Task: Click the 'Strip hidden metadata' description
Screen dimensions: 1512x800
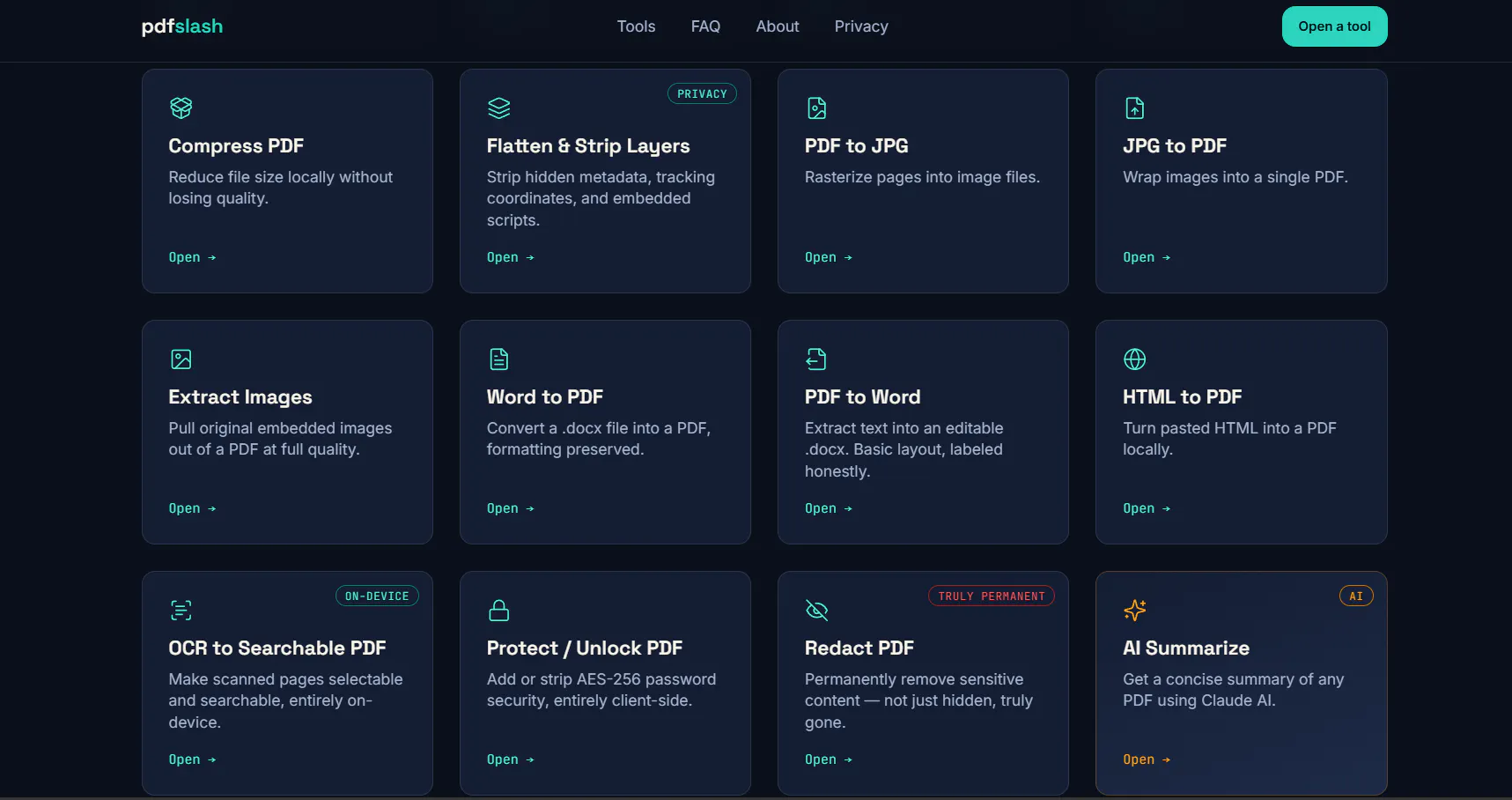Action: [601, 198]
